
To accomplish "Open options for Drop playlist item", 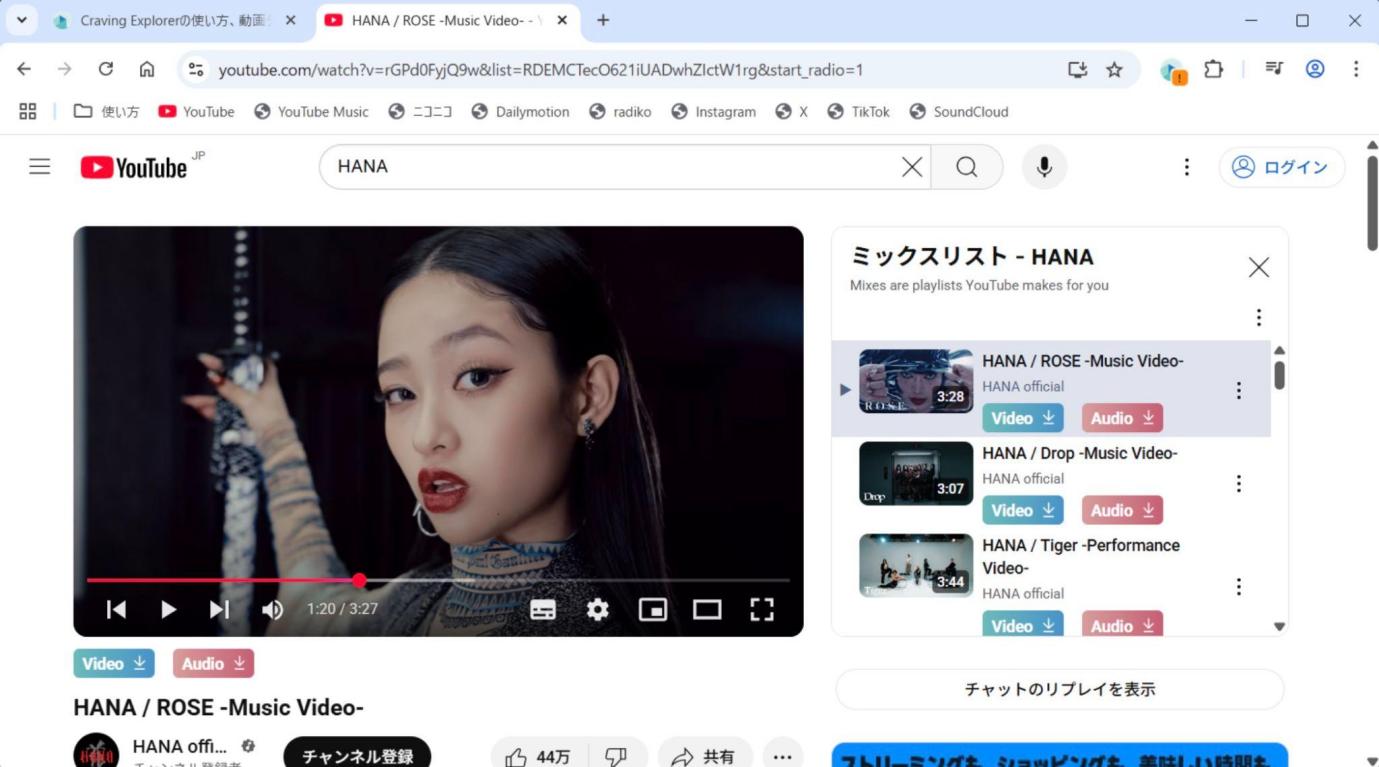I will (x=1239, y=483).
